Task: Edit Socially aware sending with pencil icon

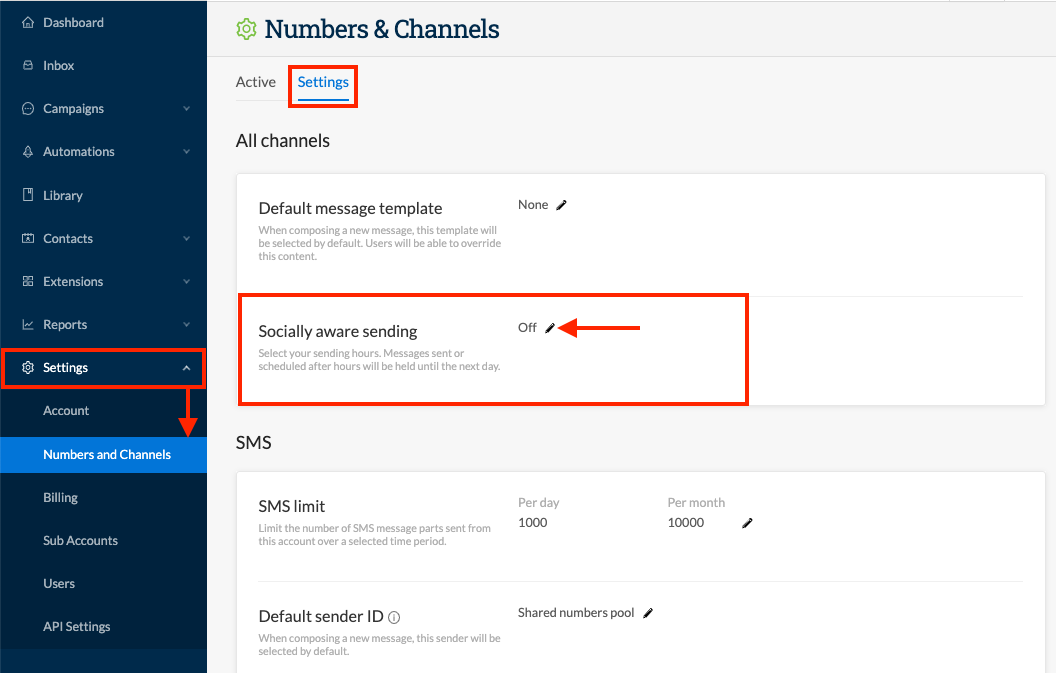Action: [550, 328]
